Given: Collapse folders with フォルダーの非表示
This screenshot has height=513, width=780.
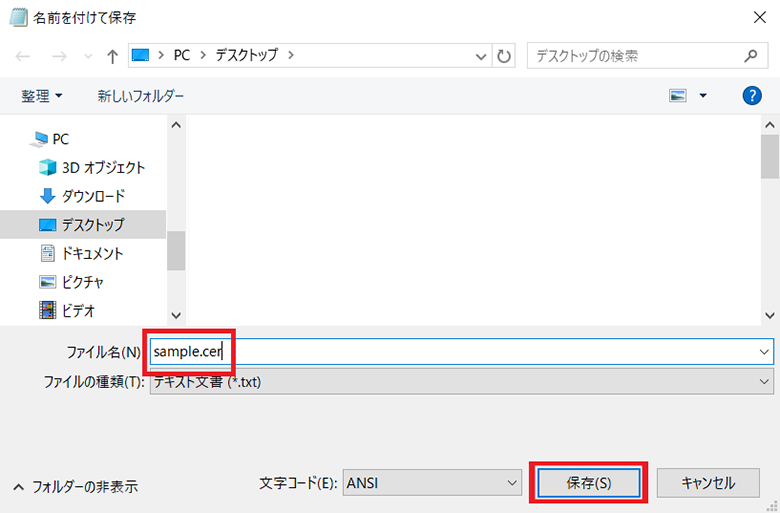Looking at the screenshot, I should (76, 487).
